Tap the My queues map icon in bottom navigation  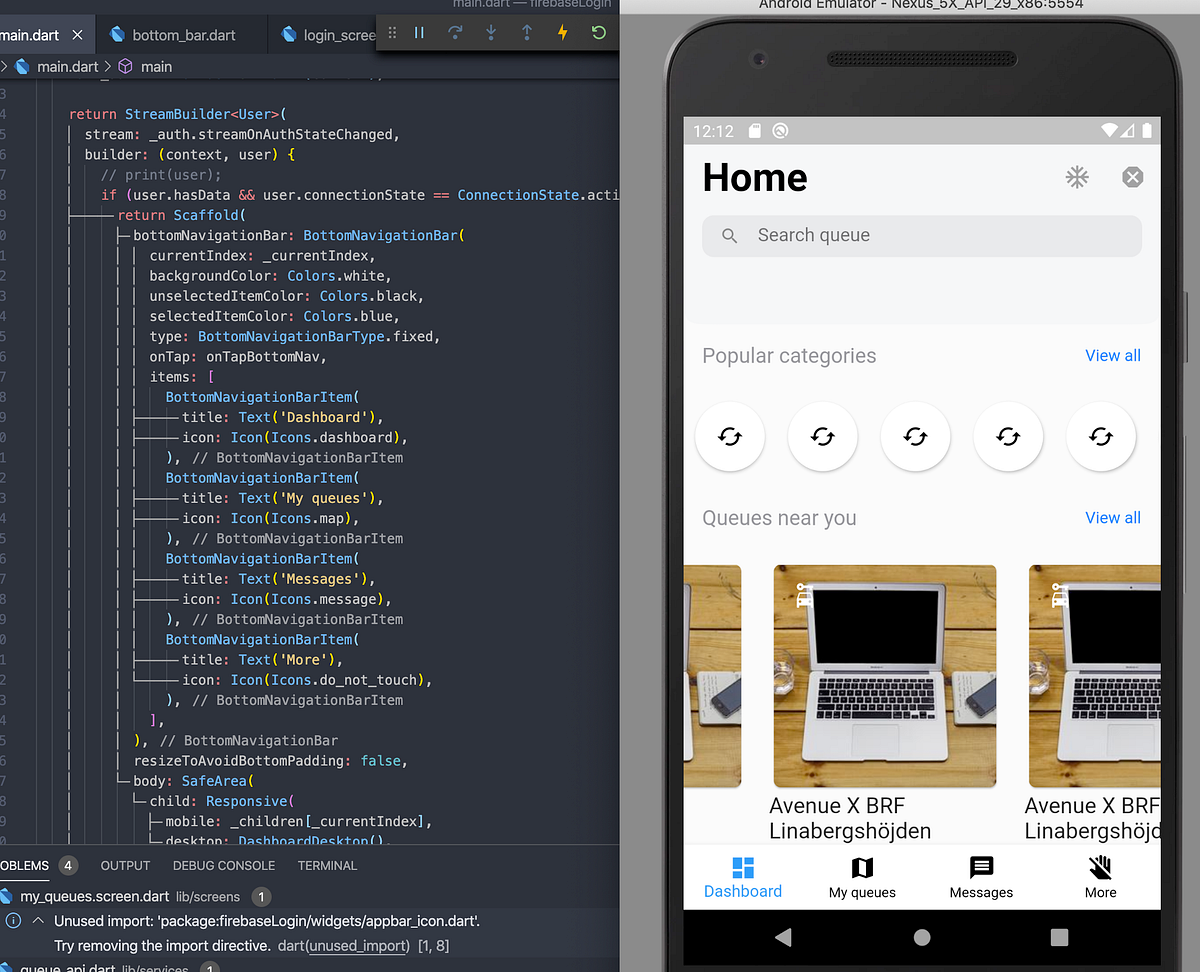(x=861, y=869)
